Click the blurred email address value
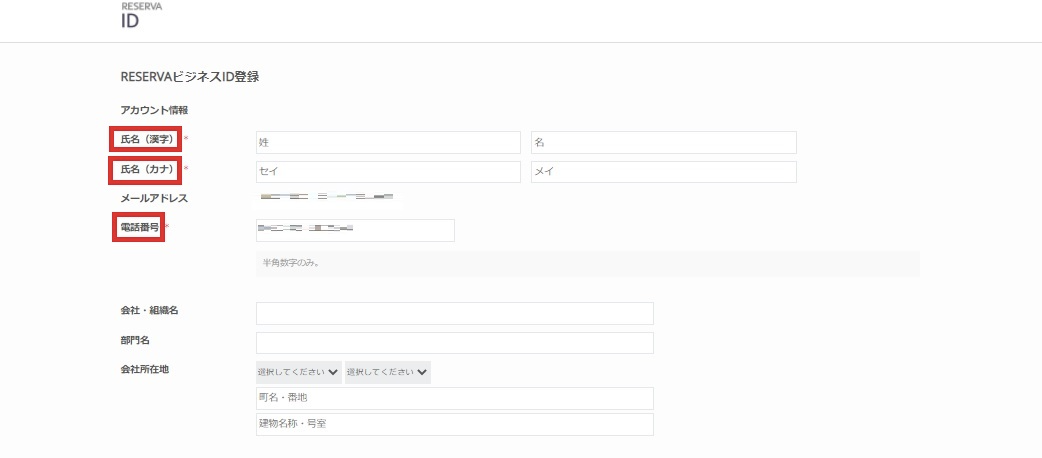 pos(325,198)
